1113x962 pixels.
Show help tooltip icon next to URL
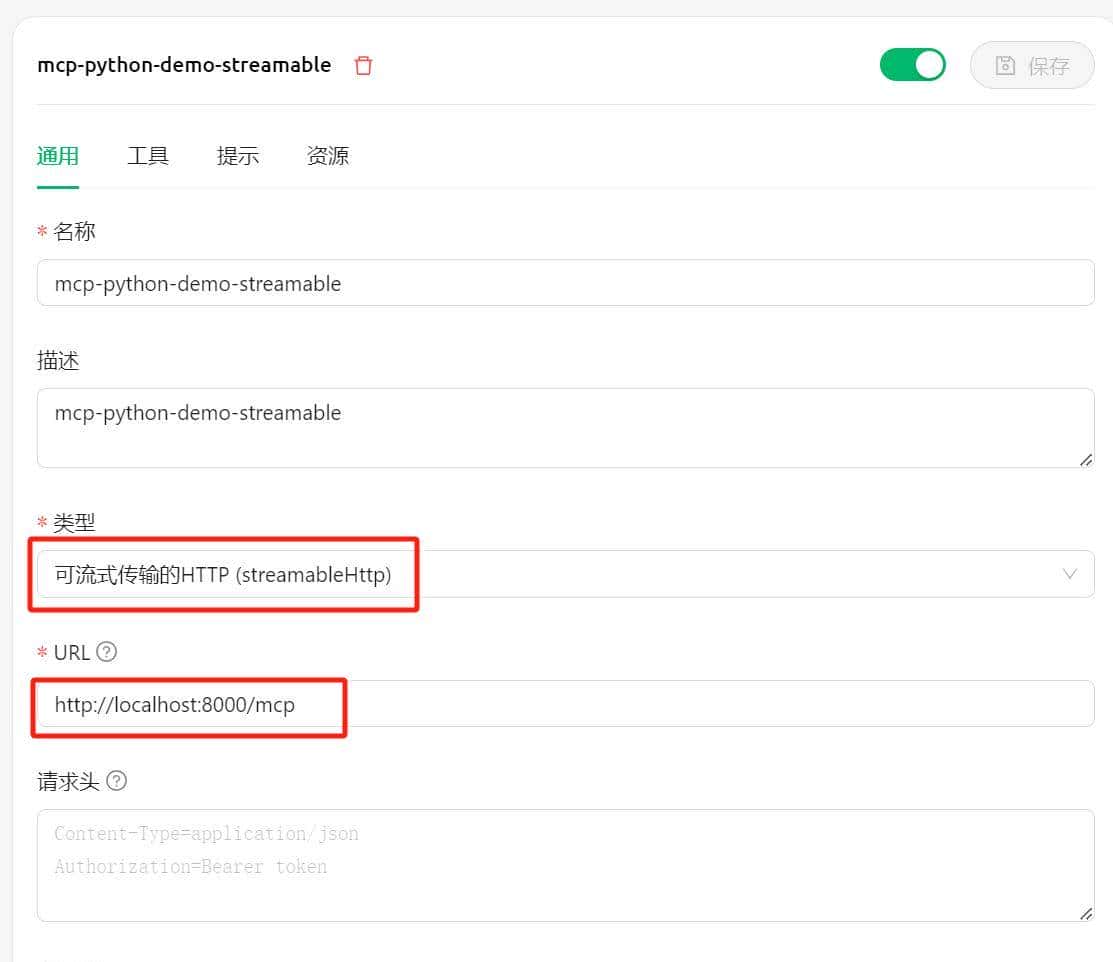106,652
